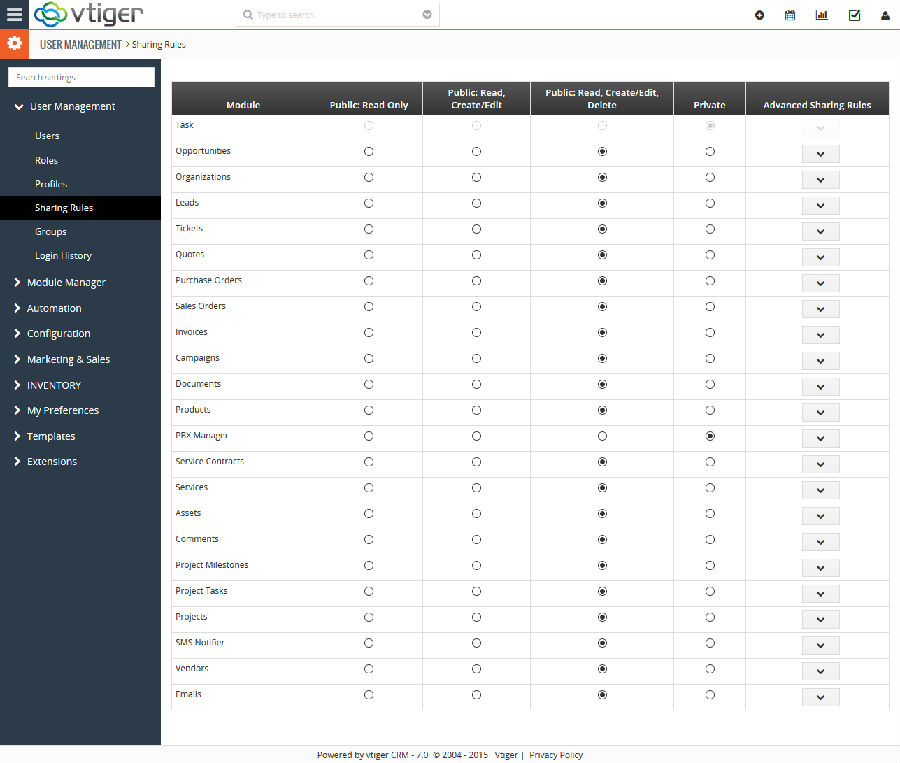This screenshot has width=900, height=763.
Task: Open the Vtiger footer link
Action: pos(506,755)
